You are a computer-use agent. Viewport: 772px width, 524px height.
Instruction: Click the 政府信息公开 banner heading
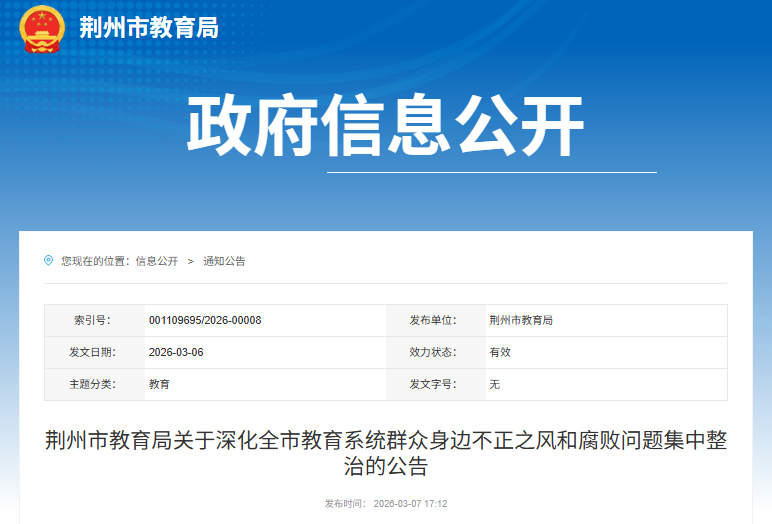385,128
